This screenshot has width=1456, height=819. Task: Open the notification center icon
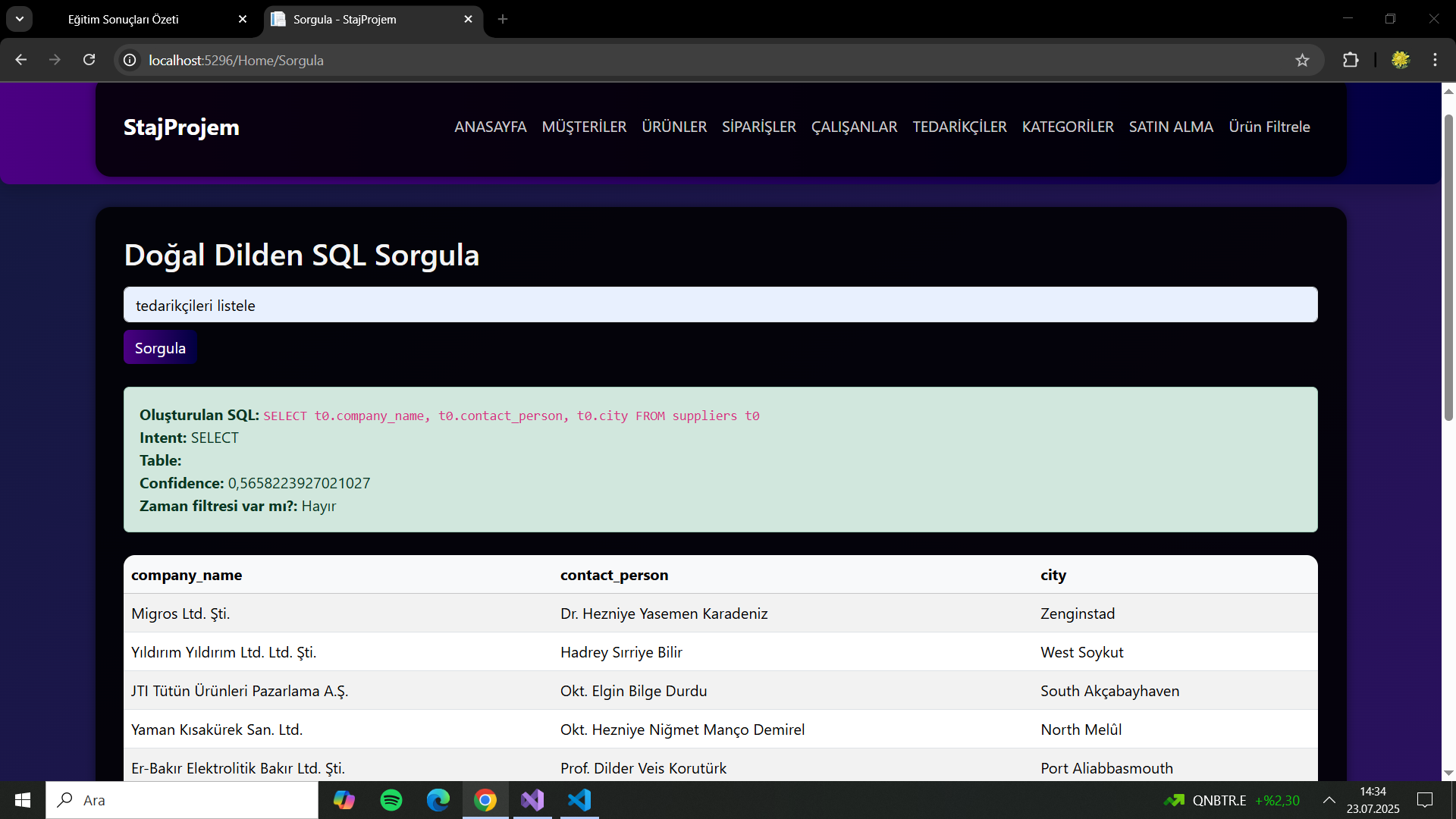tap(1425, 800)
